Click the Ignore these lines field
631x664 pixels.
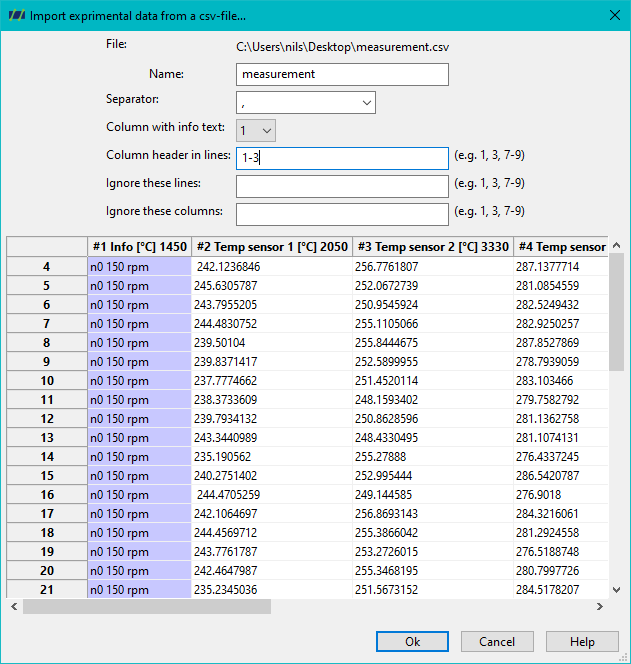342,186
